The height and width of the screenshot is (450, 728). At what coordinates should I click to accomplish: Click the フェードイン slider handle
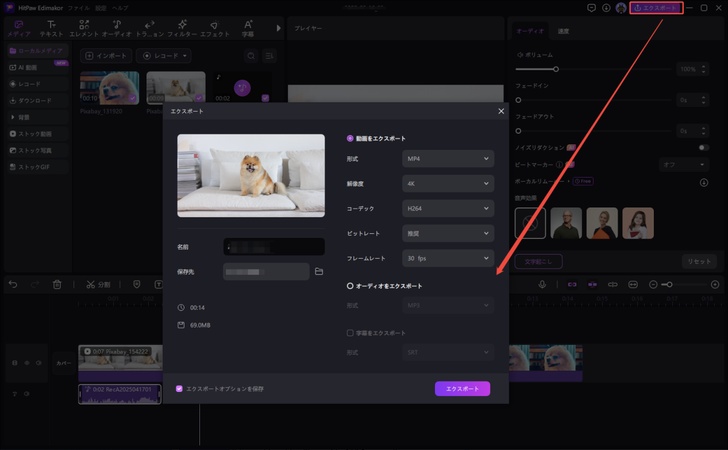point(518,100)
